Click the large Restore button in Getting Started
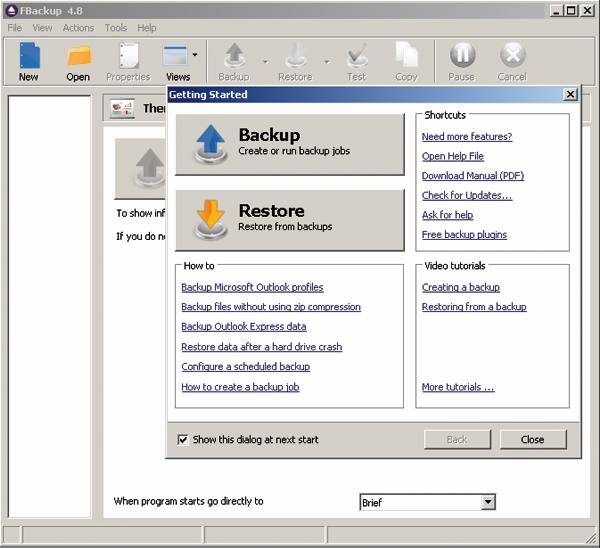Viewport: 600px width, 548px height. pyautogui.click(x=290, y=220)
